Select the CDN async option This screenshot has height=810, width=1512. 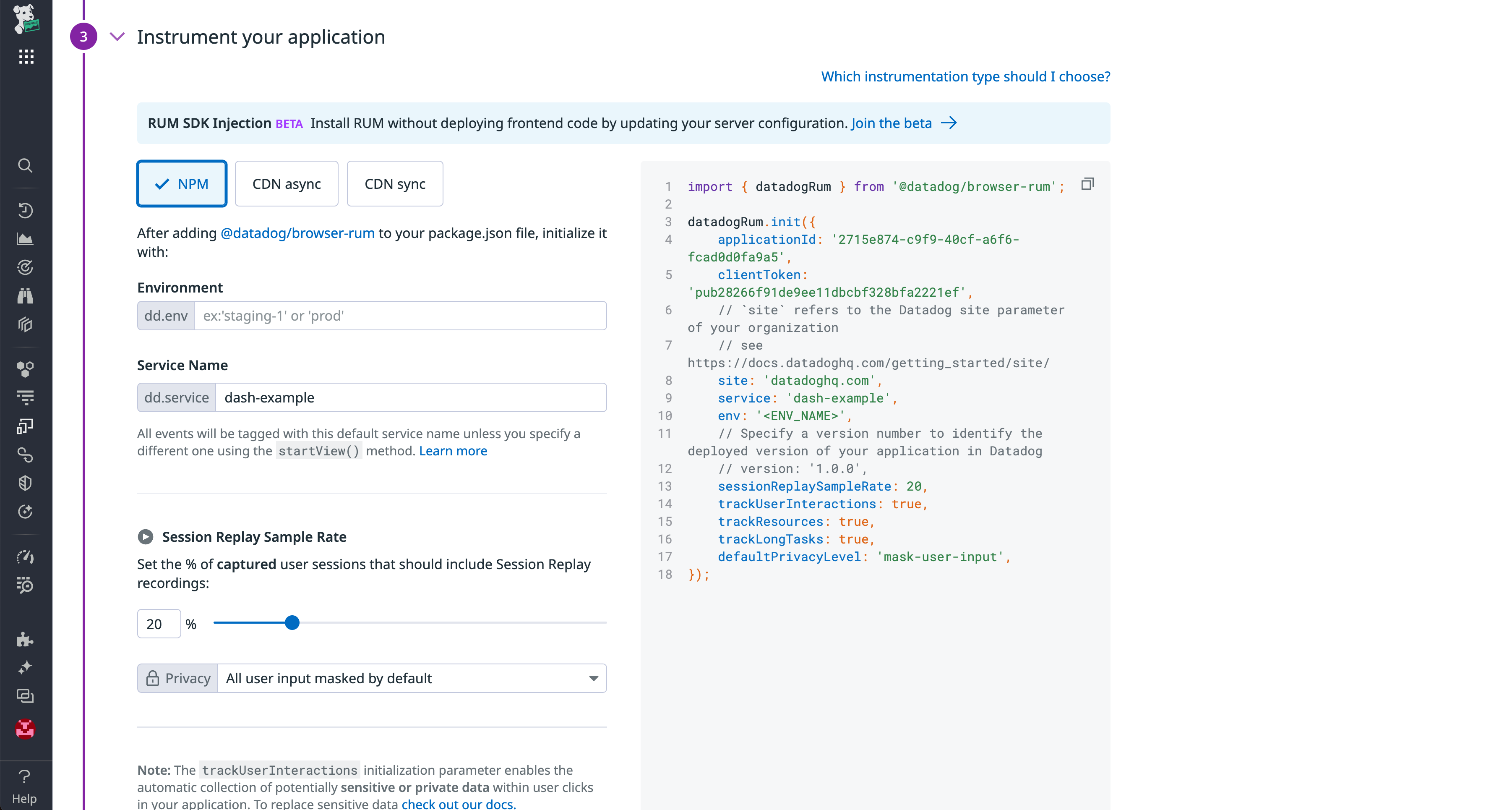coord(287,183)
